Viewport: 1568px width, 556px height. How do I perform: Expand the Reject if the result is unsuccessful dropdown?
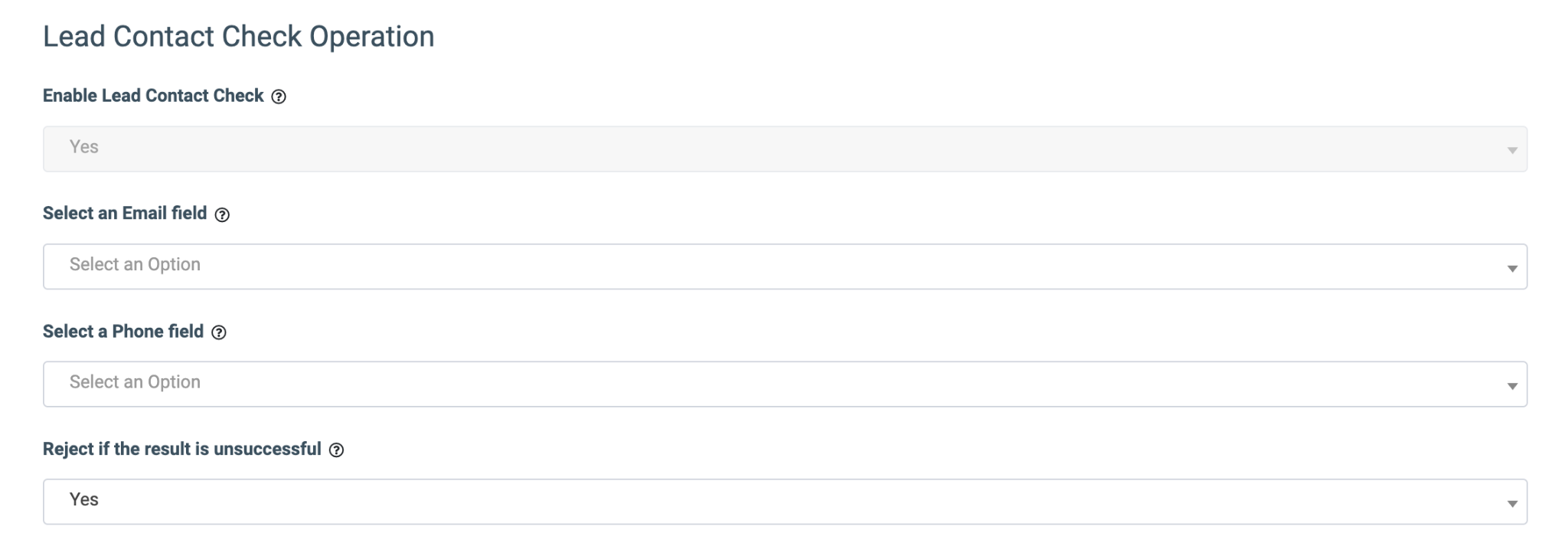784,502
